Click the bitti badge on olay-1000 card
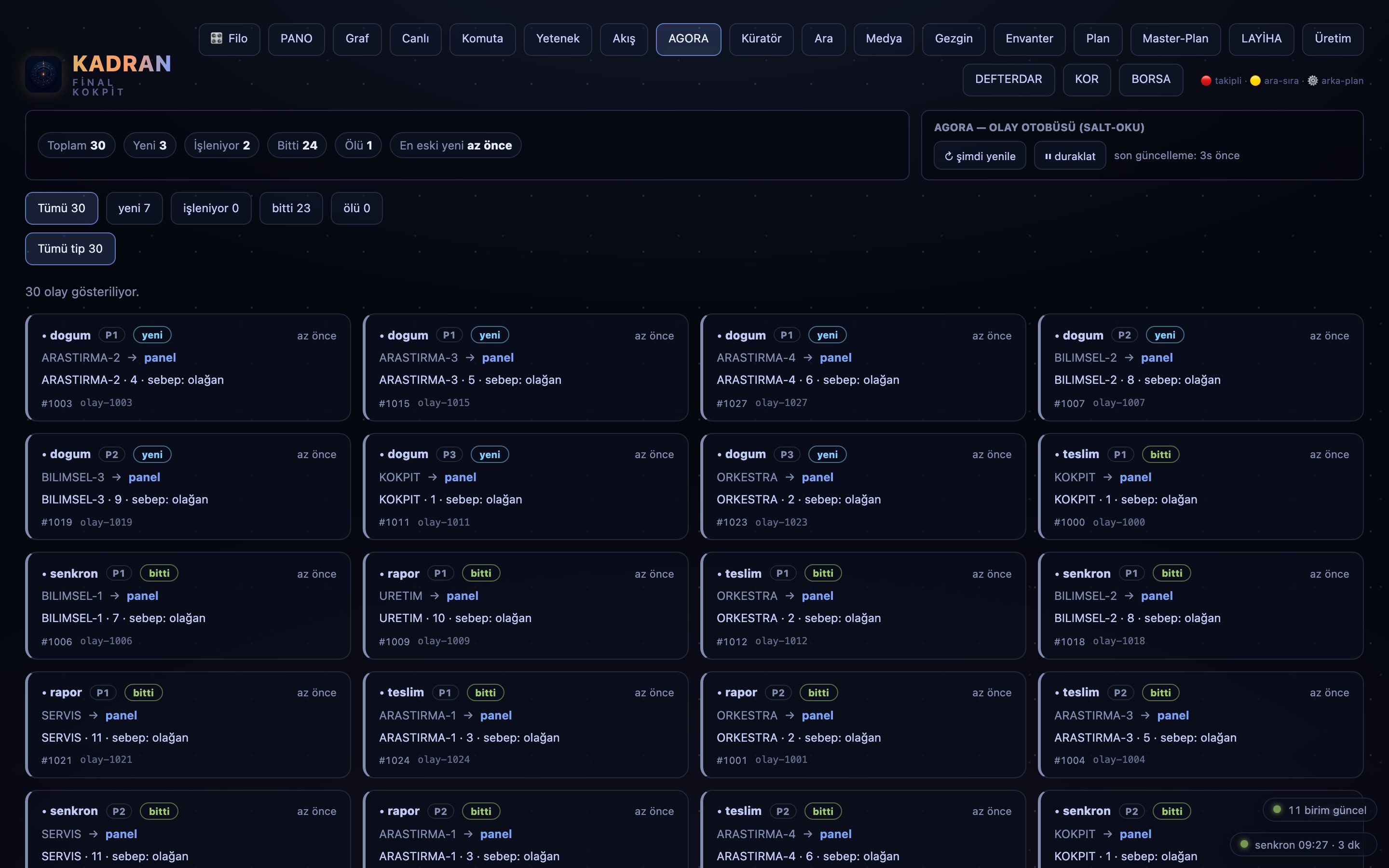The width and height of the screenshot is (1389, 868). pyautogui.click(x=1160, y=454)
